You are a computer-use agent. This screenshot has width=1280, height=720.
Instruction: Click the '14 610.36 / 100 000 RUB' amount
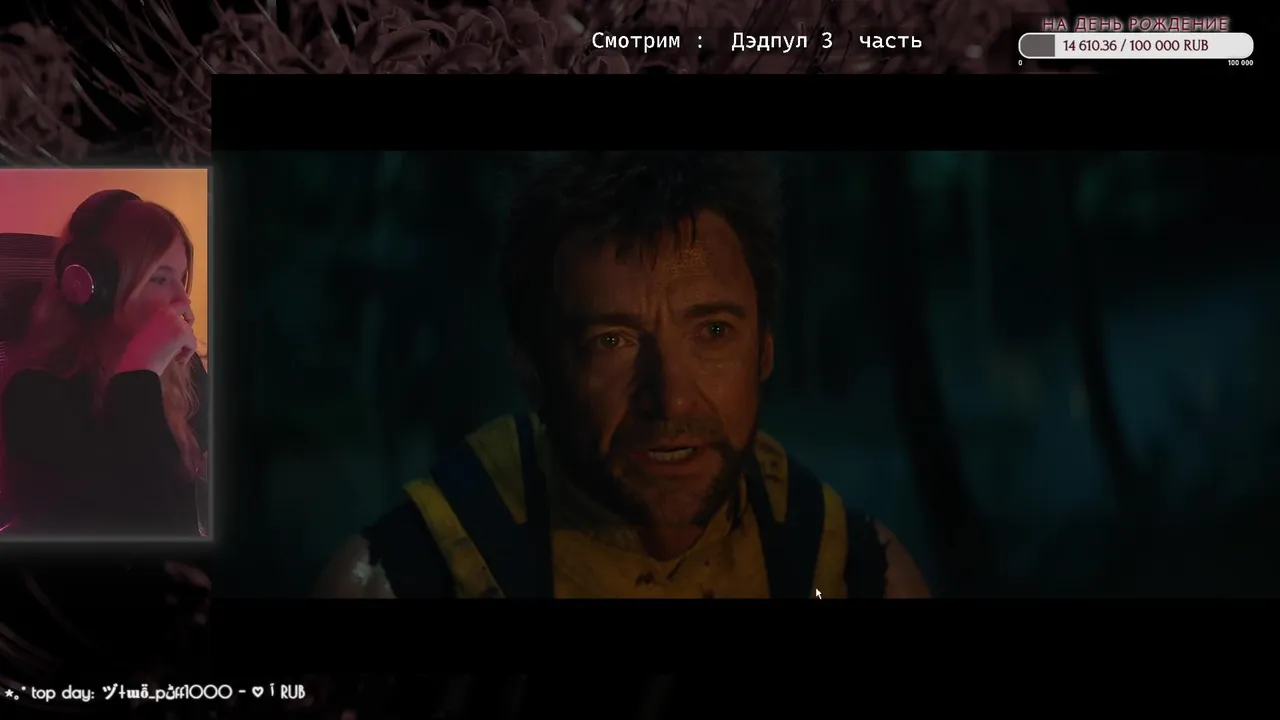tap(1135, 46)
